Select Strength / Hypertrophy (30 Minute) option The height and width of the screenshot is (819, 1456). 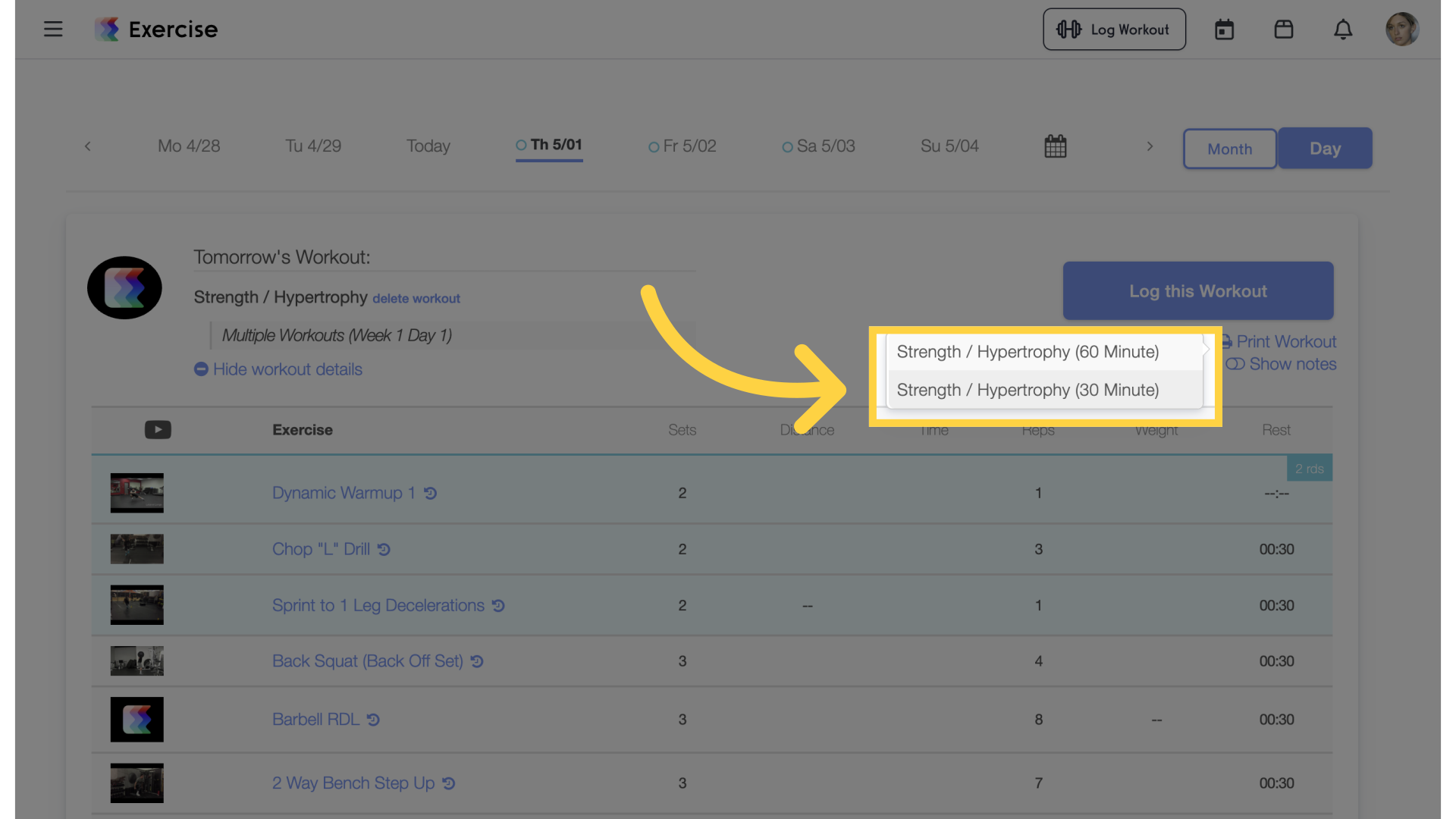(x=1044, y=390)
